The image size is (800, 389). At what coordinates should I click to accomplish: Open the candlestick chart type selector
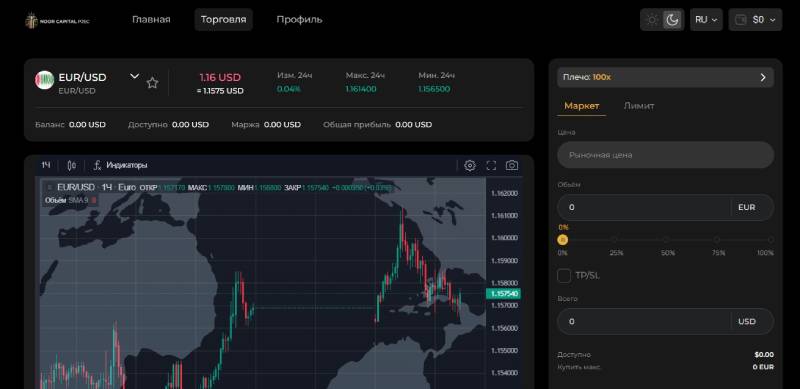point(72,165)
